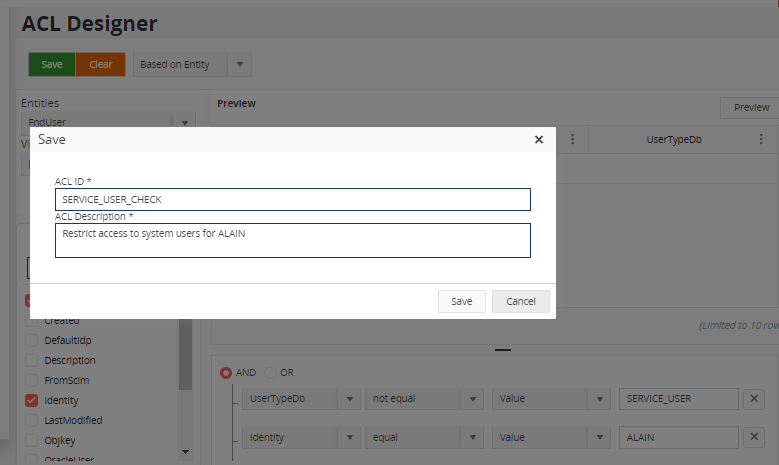Click the orange Clear button
The image size is (779, 465).
coord(100,65)
